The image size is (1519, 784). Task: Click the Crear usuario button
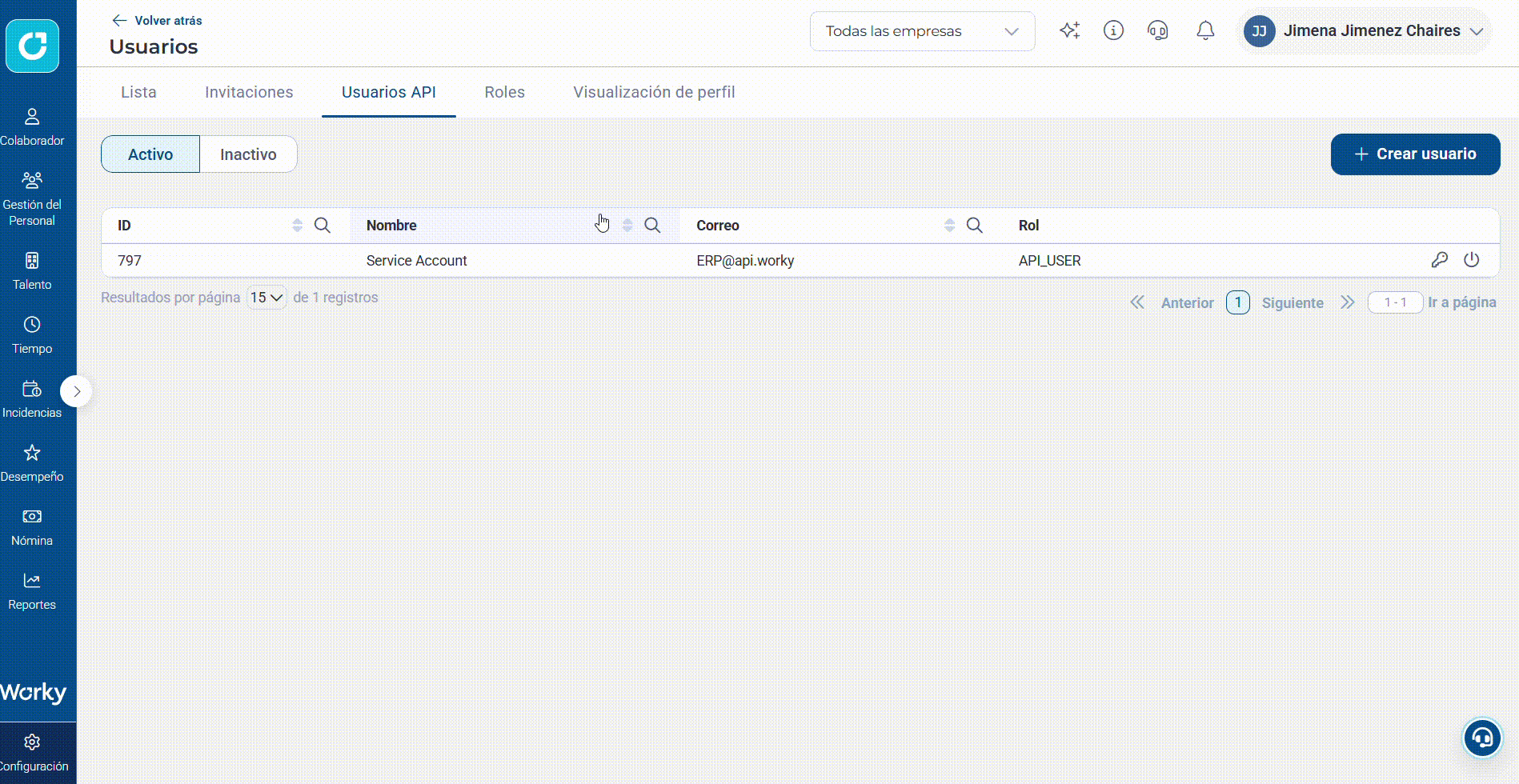pyautogui.click(x=1415, y=154)
